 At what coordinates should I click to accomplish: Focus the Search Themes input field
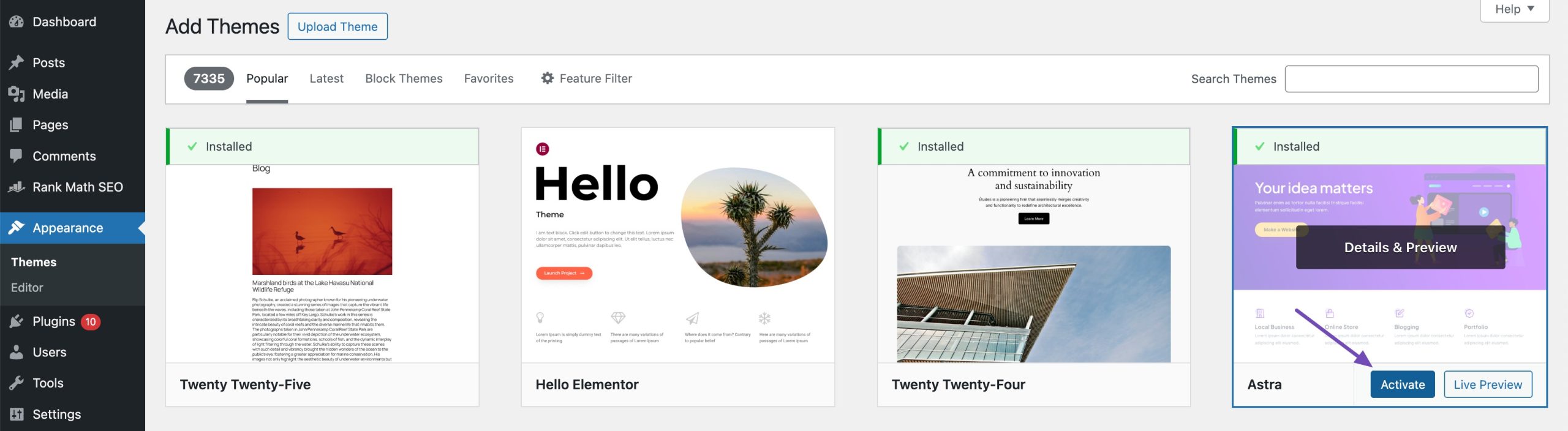click(1411, 79)
